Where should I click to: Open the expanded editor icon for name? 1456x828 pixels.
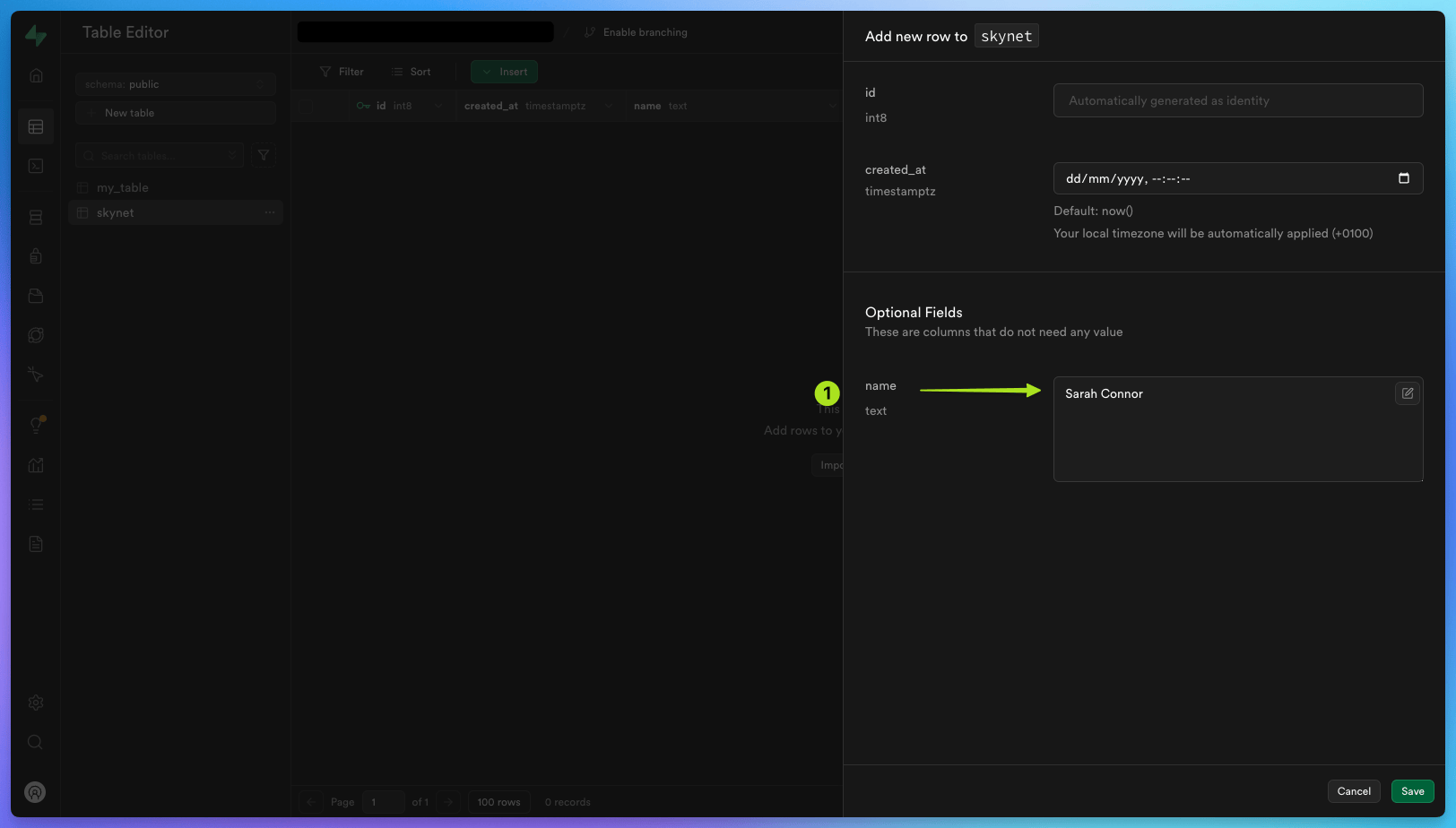click(1408, 393)
